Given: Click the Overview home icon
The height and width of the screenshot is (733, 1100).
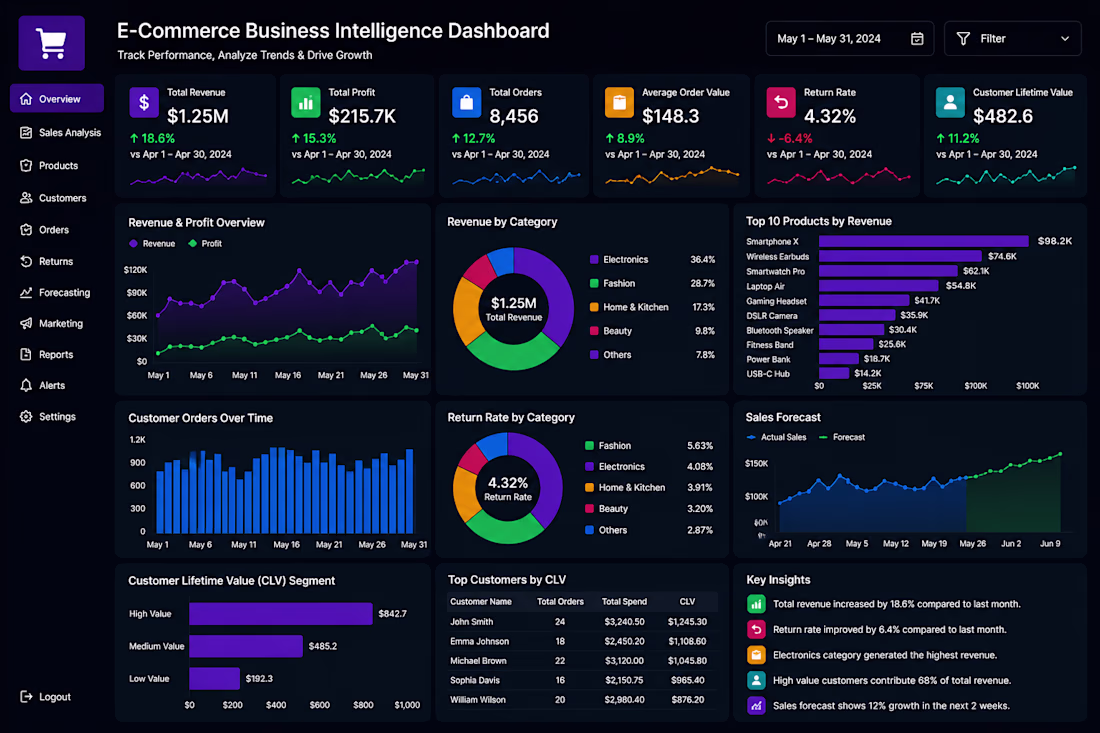Looking at the screenshot, I should click(26, 99).
